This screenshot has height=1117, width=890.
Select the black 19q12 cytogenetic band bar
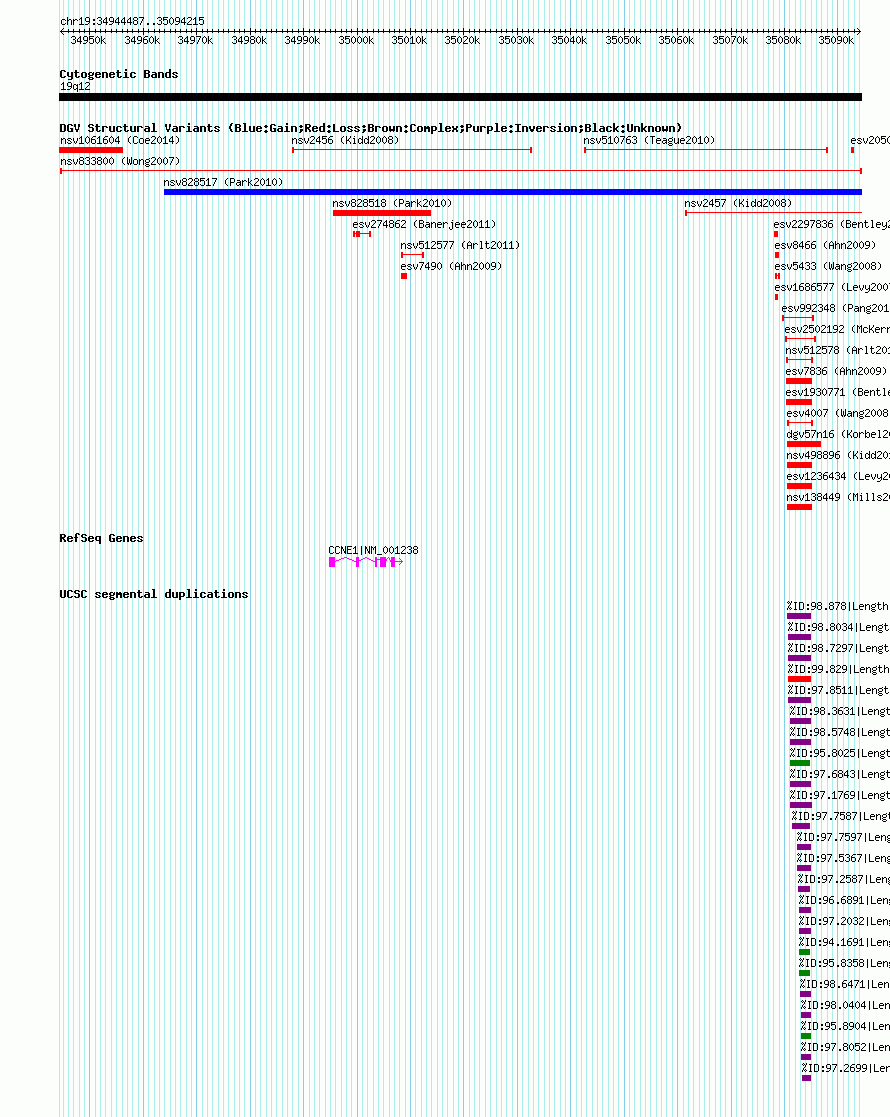click(460, 97)
